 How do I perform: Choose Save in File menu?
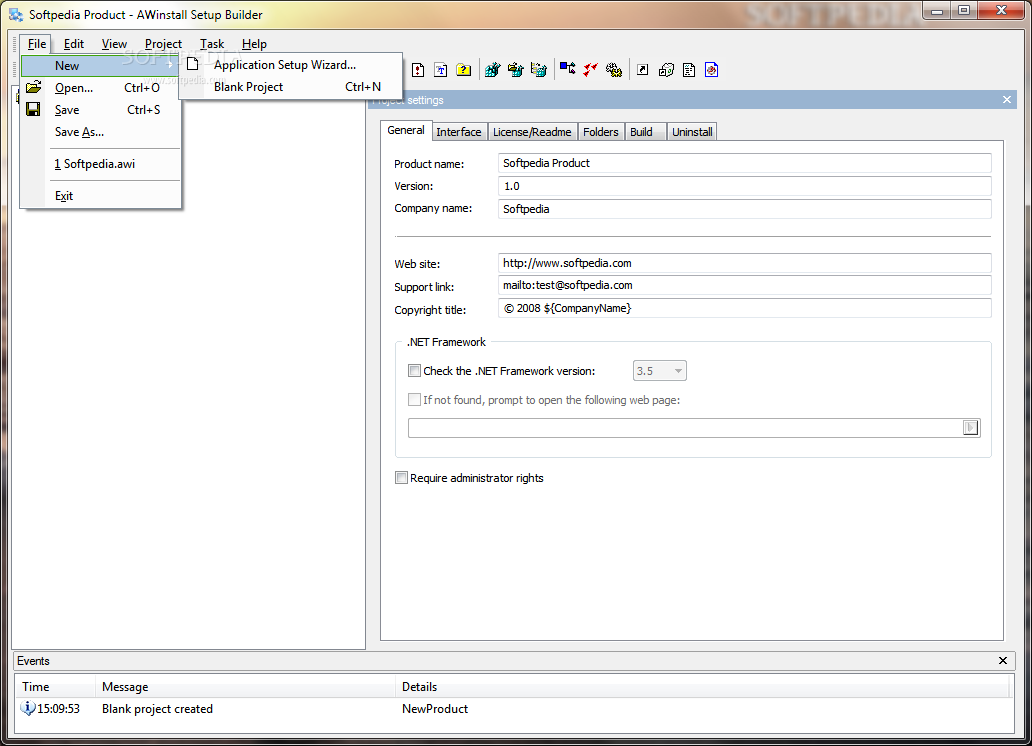(x=100, y=109)
